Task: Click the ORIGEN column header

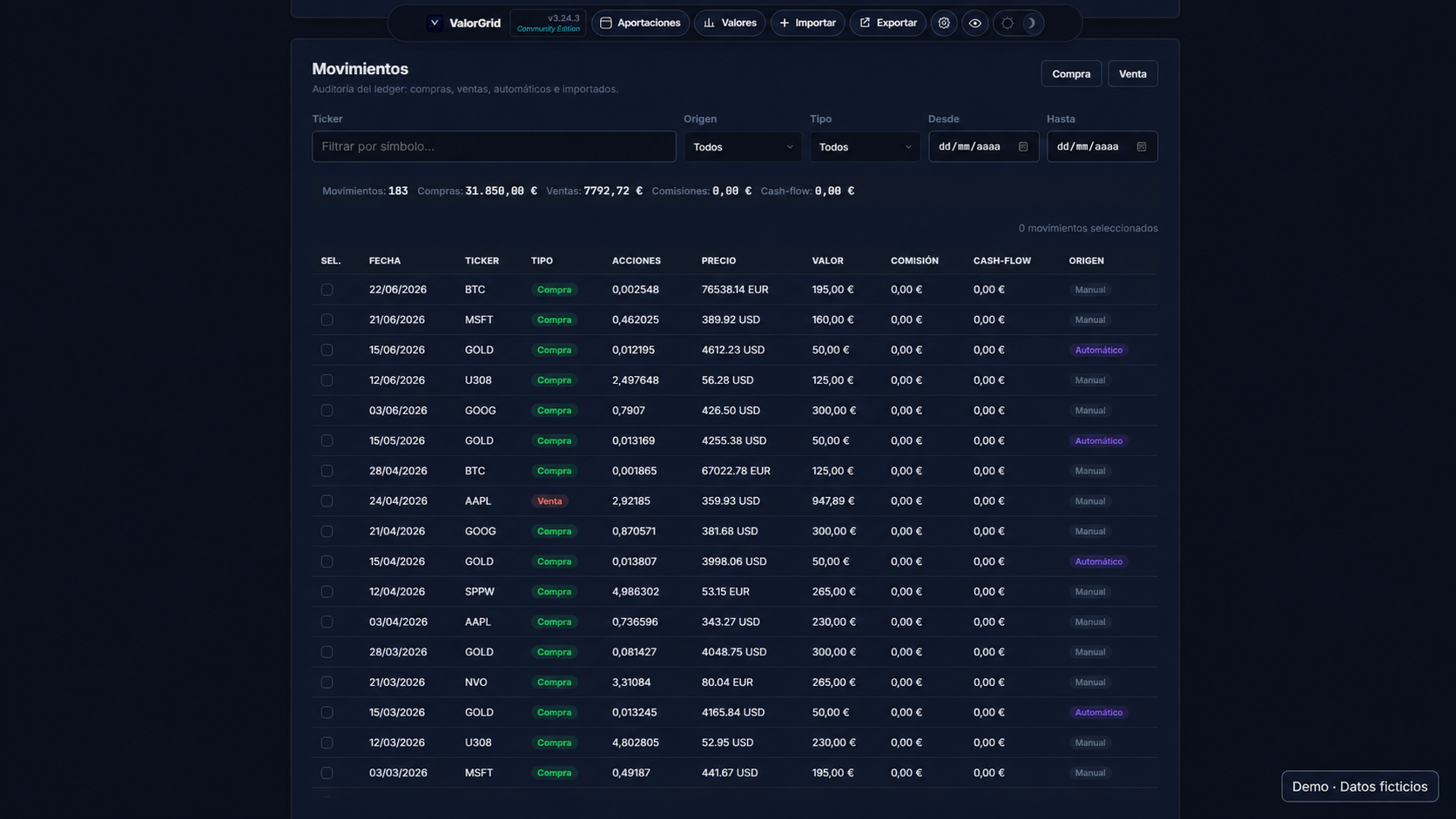Action: [1086, 260]
